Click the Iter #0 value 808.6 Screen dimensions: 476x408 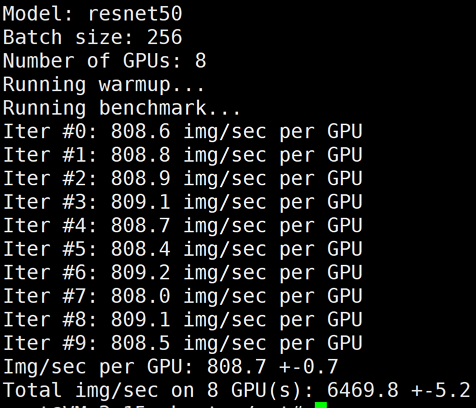coord(140,131)
